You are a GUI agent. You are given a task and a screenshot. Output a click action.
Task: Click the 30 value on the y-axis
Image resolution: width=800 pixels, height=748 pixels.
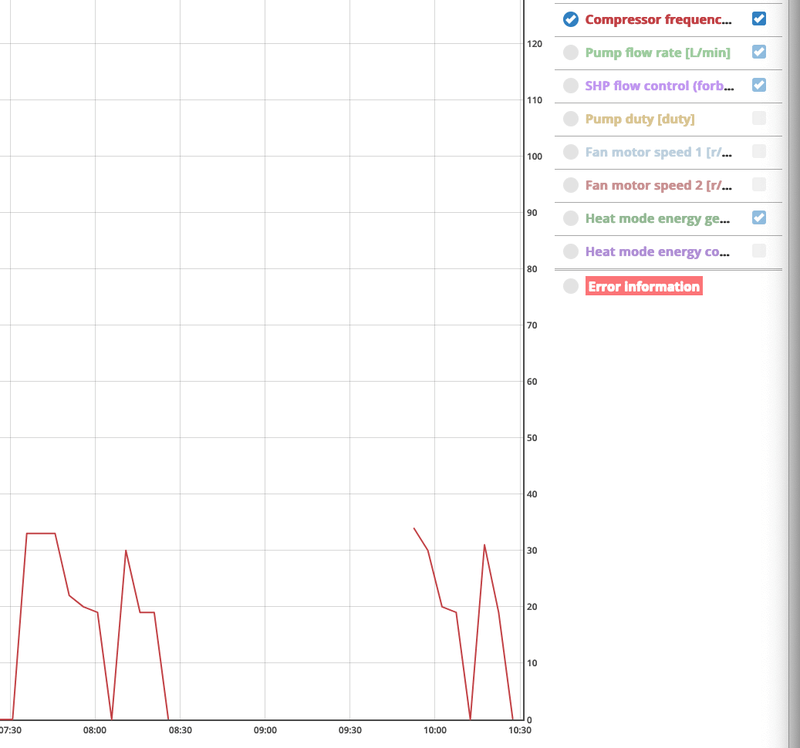tap(532, 551)
